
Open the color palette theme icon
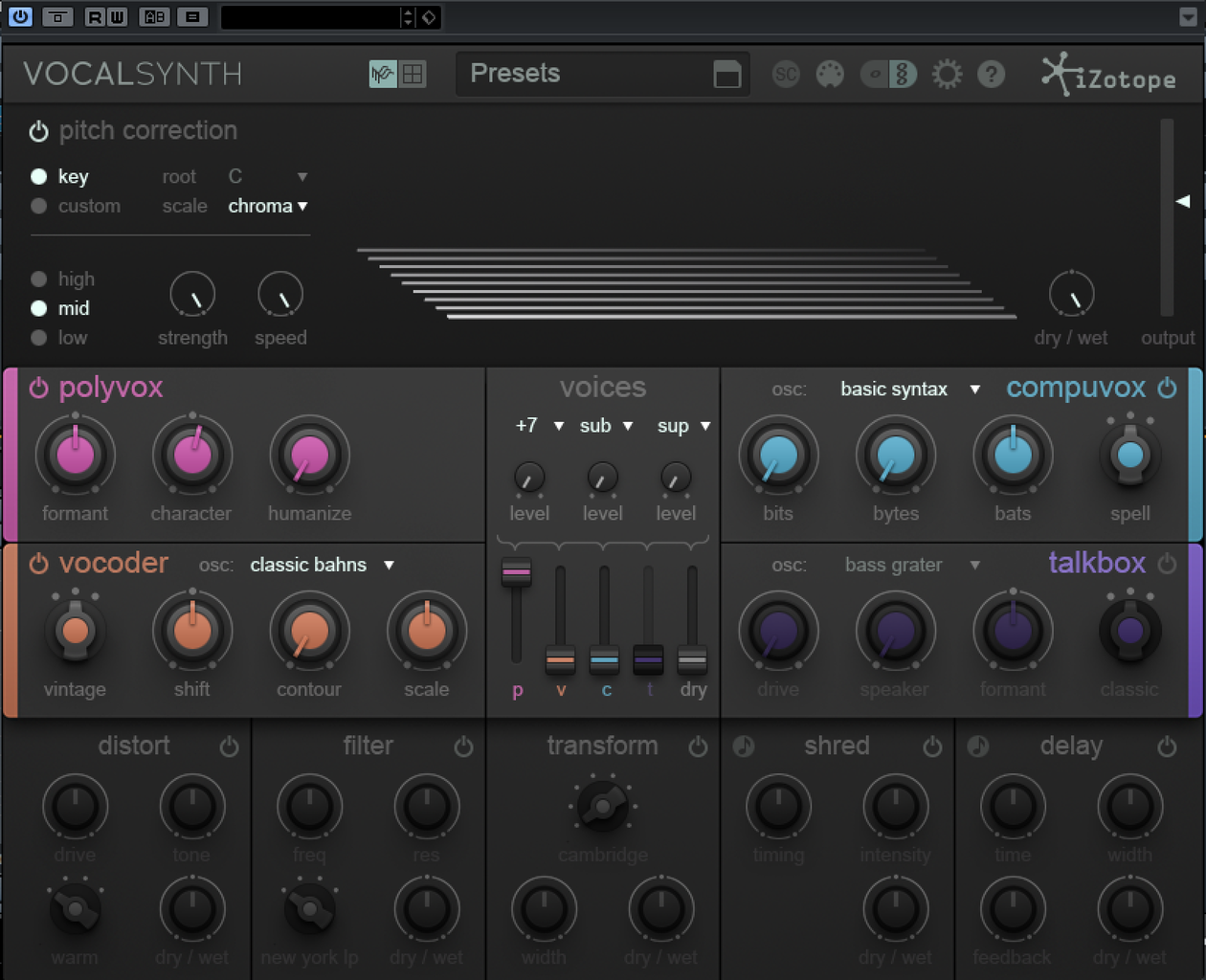pyautogui.click(x=830, y=74)
